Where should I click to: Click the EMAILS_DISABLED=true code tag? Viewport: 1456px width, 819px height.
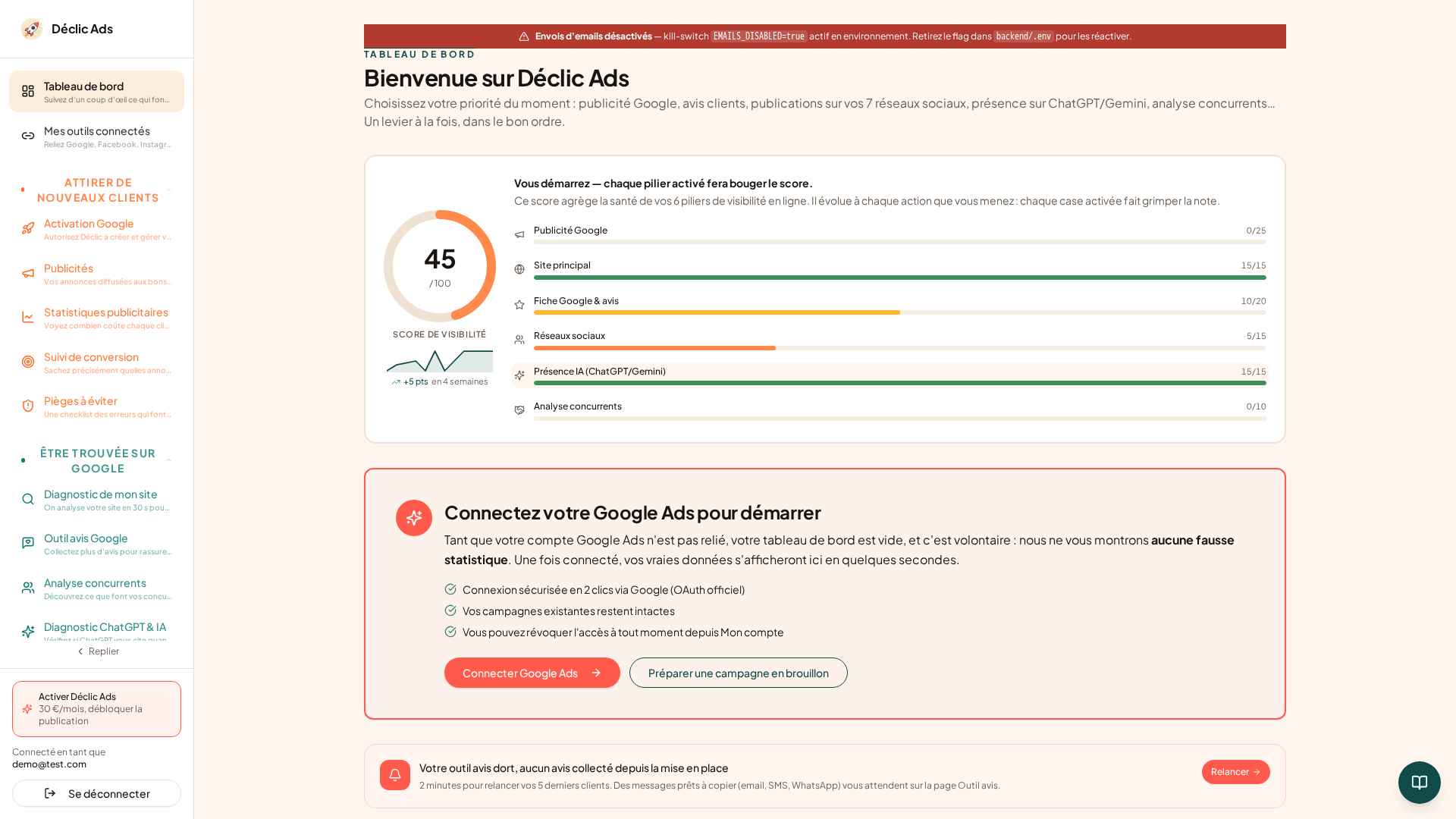(x=759, y=36)
